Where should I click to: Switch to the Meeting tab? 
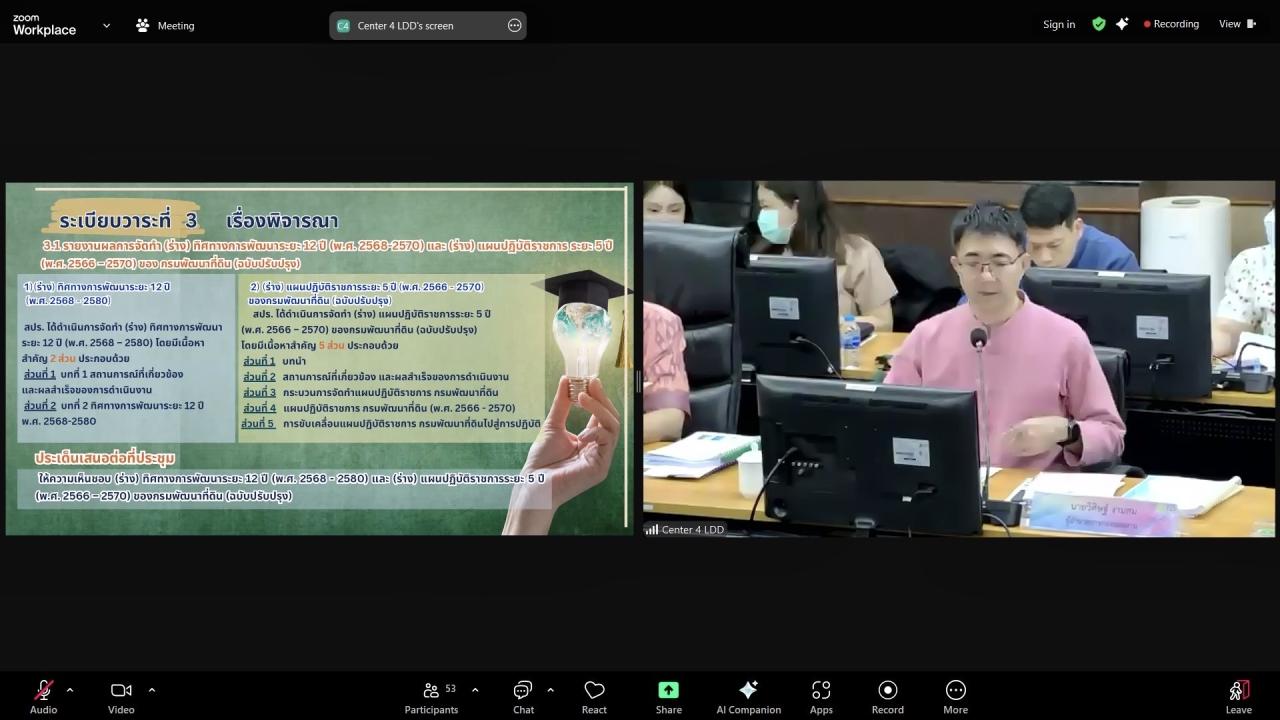pos(165,26)
